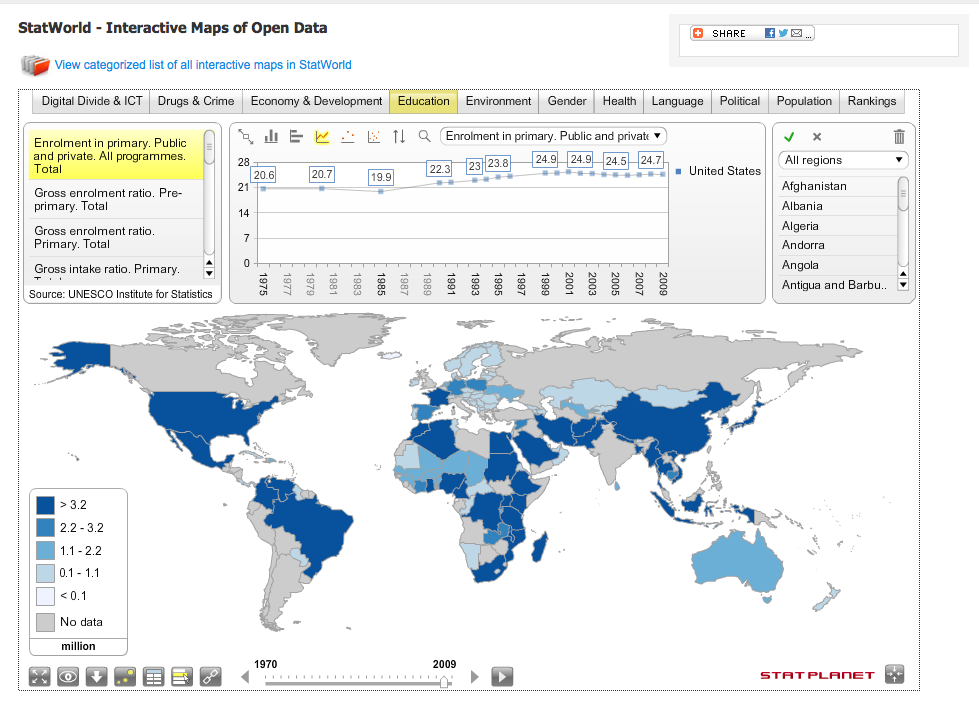Switch chart to horizontal bar graph view
This screenshot has width=979, height=708.
[x=296, y=136]
